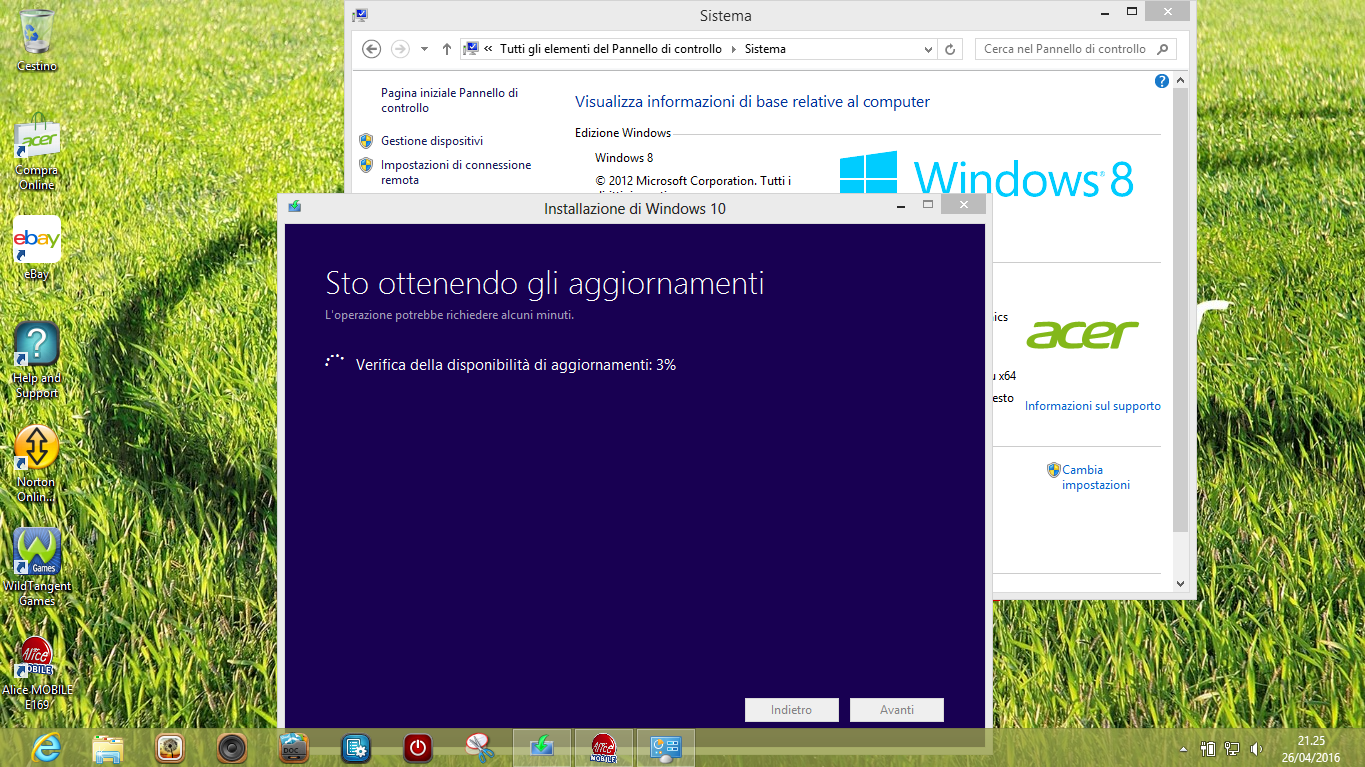Click 'Tutti gli elementi del Pannello di controllo' breadcrumb
Screen dimensions: 1365x767
click(611, 49)
